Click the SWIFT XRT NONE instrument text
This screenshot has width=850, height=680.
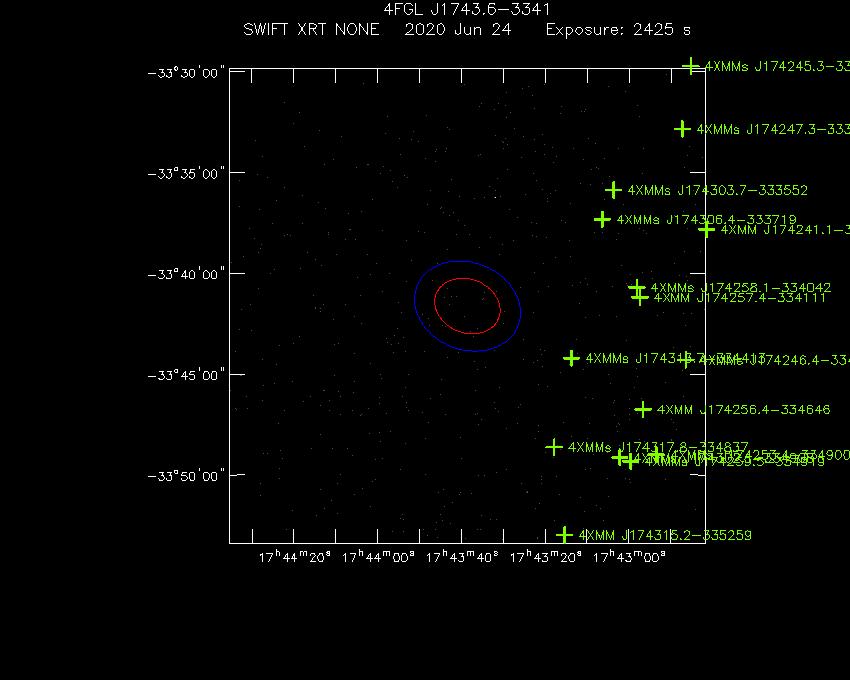(311, 29)
